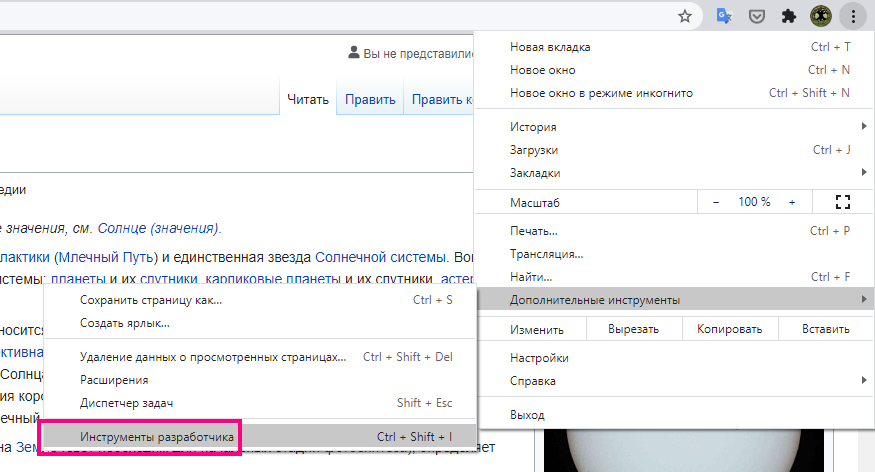875x472 pixels.
Task: Close the menu via three-dots button
Action: click(853, 16)
